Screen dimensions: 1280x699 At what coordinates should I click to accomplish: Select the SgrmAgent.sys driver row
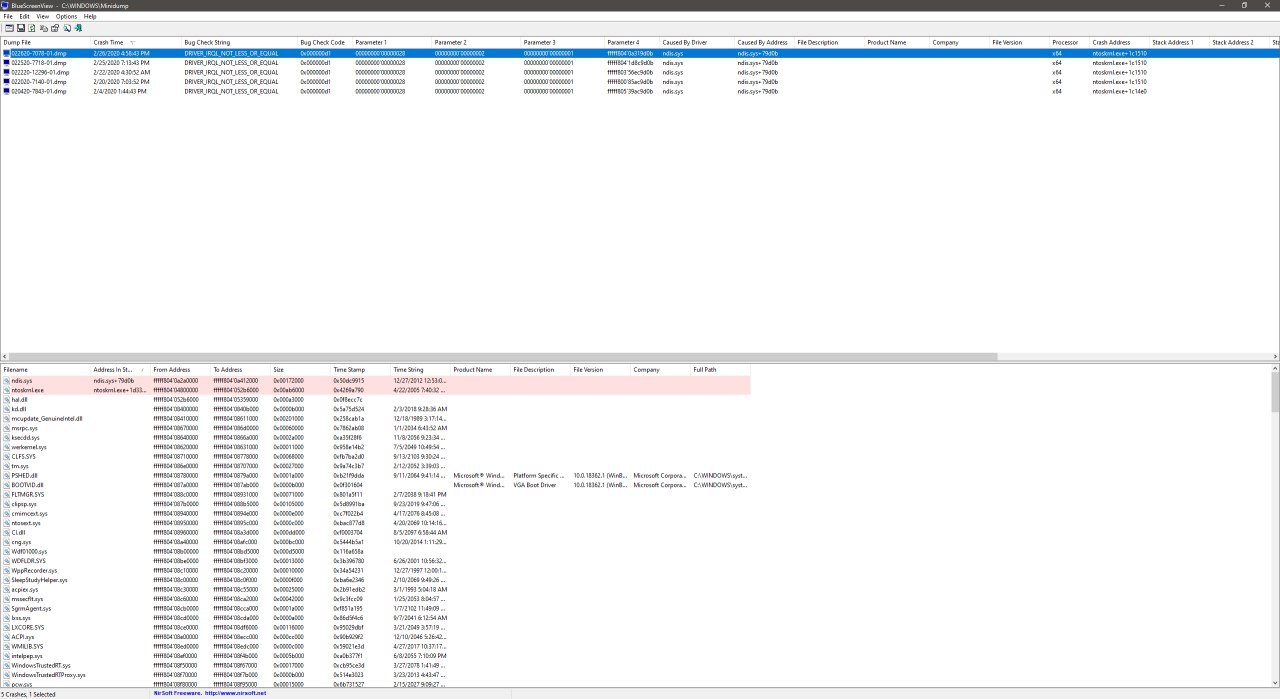tap(375, 609)
